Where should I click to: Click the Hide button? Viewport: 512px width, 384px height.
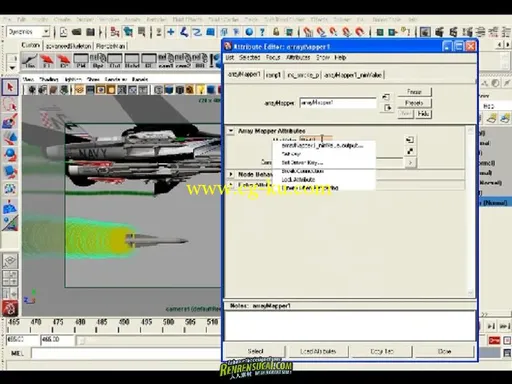click(x=423, y=114)
